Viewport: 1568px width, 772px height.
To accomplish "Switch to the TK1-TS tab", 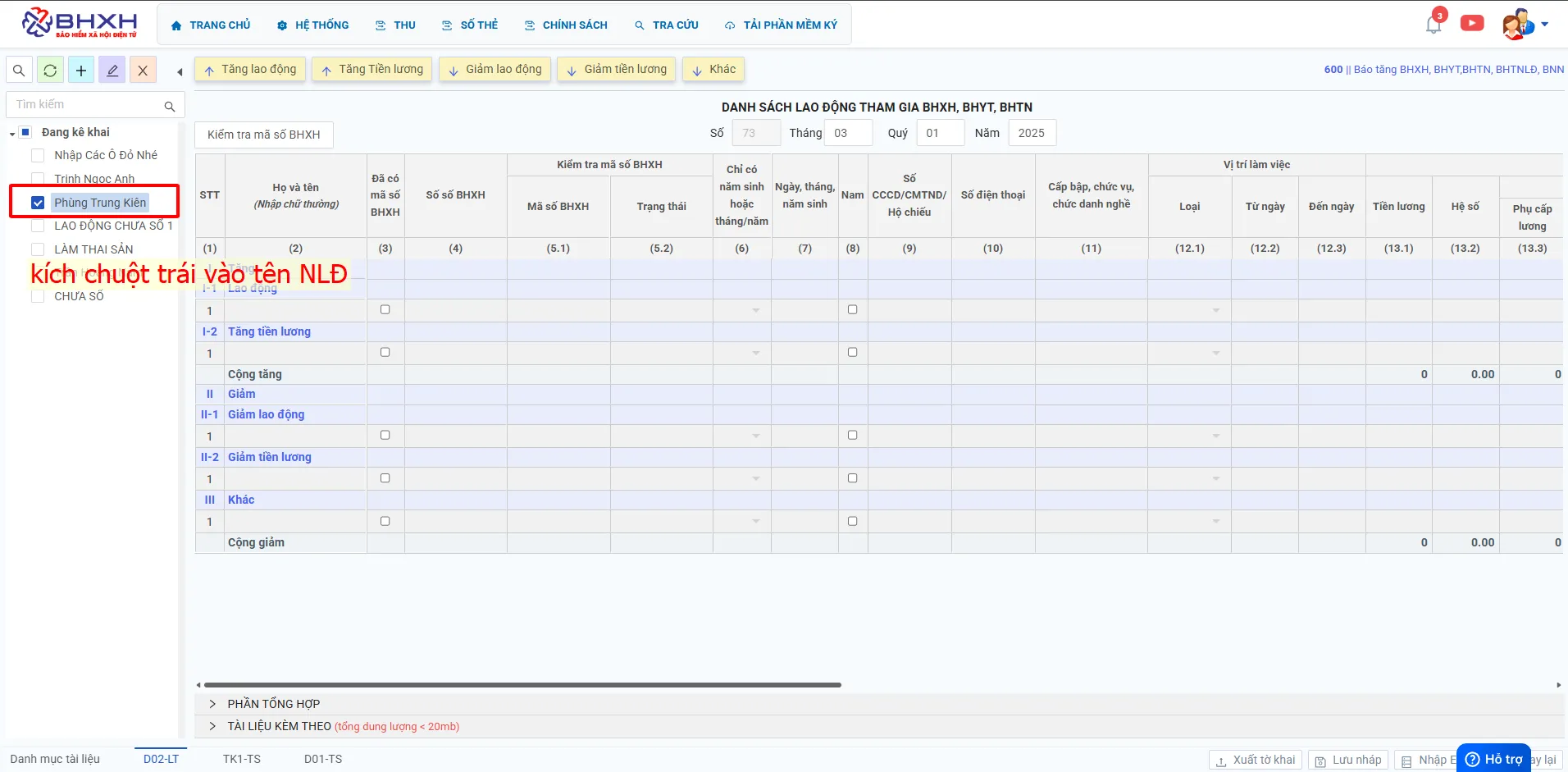I will click(242, 759).
